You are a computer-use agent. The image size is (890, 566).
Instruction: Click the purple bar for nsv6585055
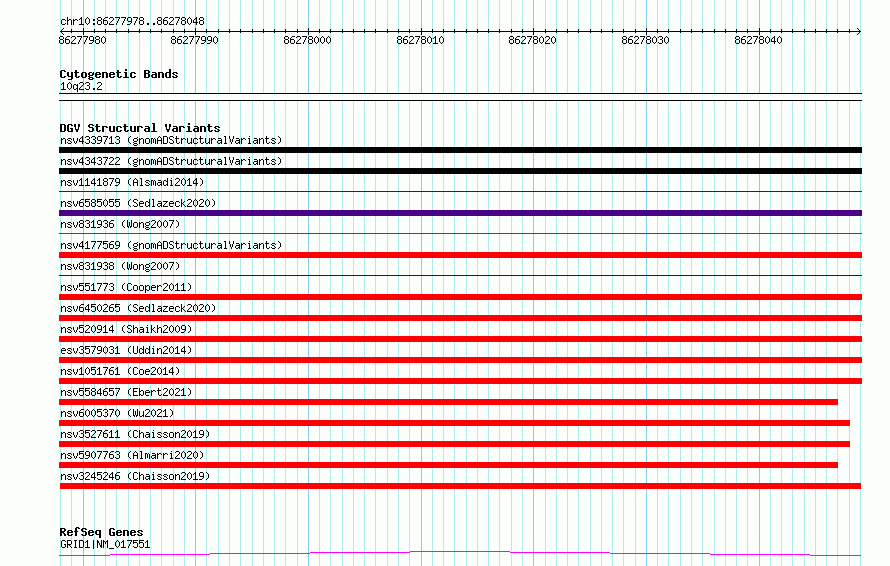460,213
